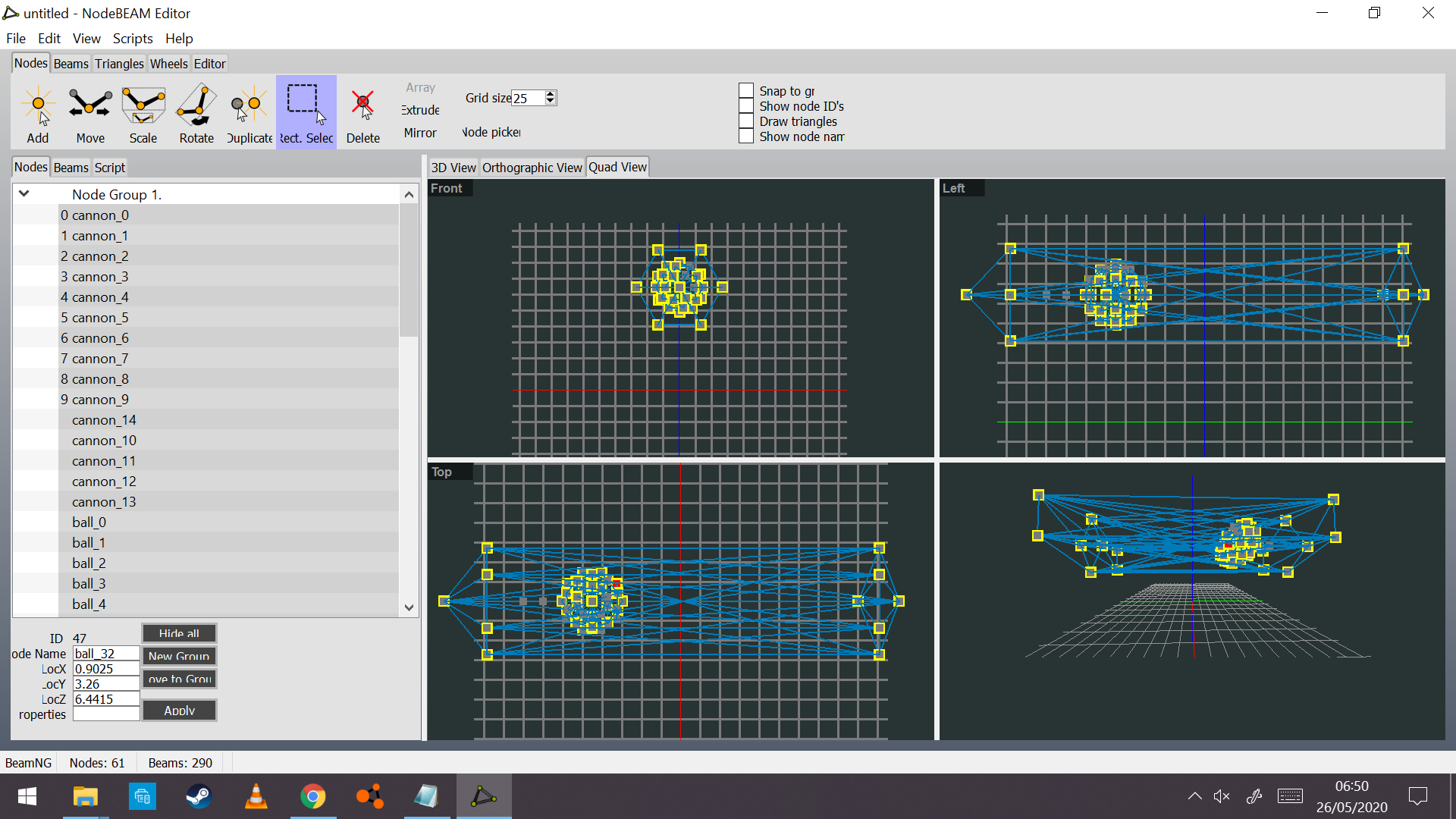This screenshot has width=1456, height=819.
Task: Open Google Chrome from taskbar
Action: pyautogui.click(x=312, y=796)
